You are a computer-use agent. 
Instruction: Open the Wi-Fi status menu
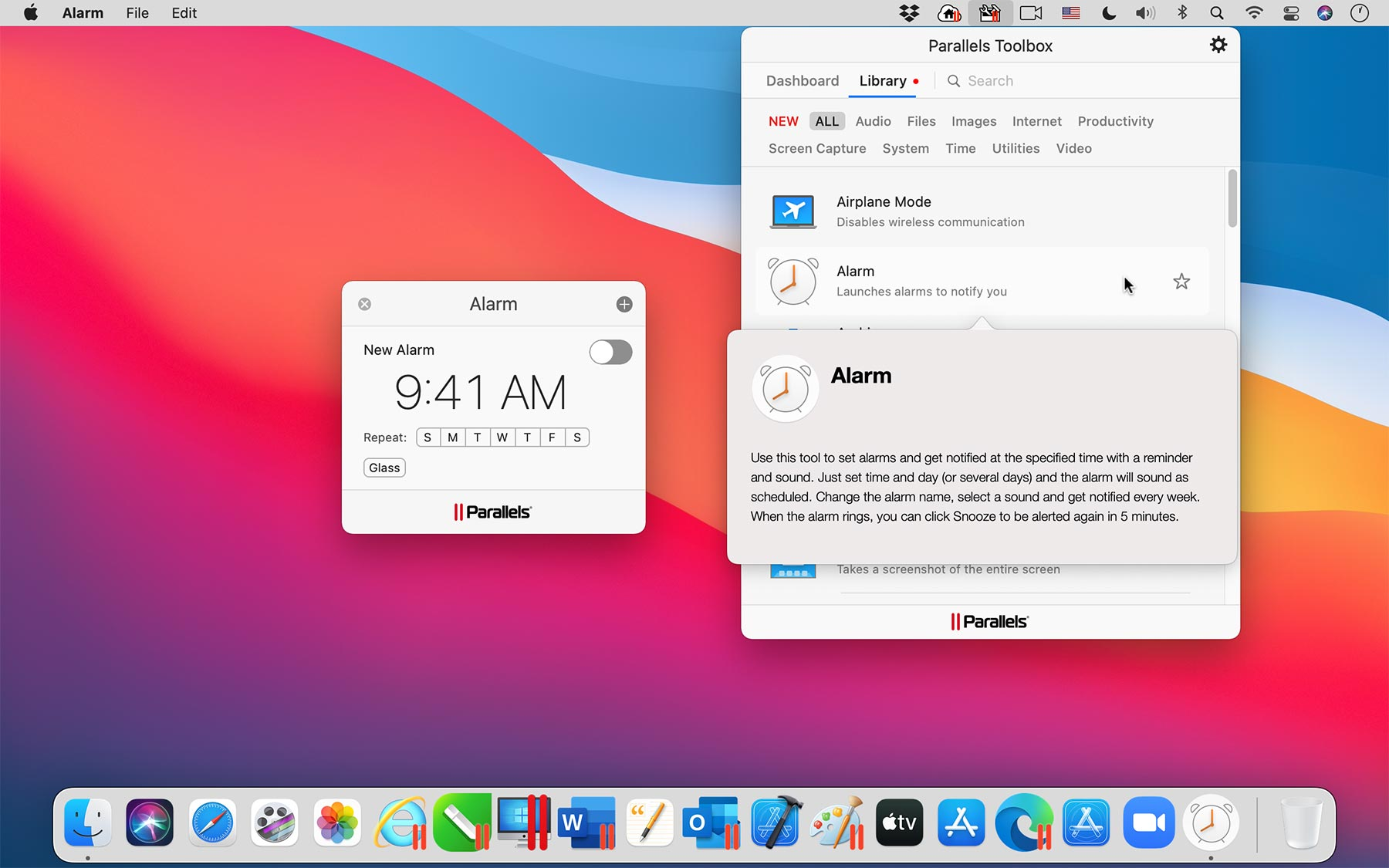(1255, 12)
